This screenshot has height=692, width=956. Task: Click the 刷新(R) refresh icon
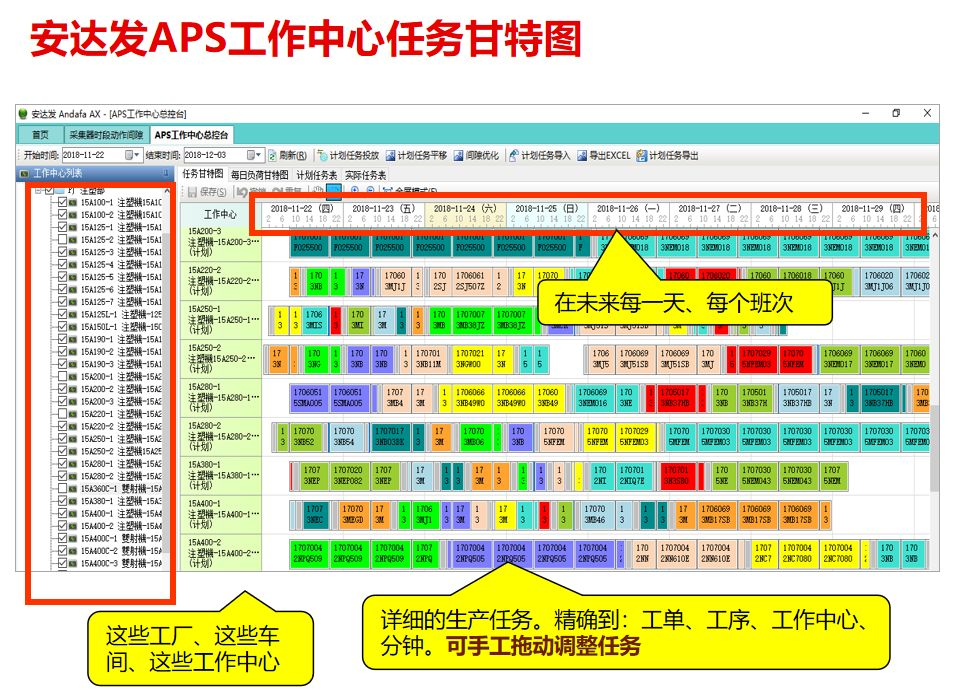point(273,155)
